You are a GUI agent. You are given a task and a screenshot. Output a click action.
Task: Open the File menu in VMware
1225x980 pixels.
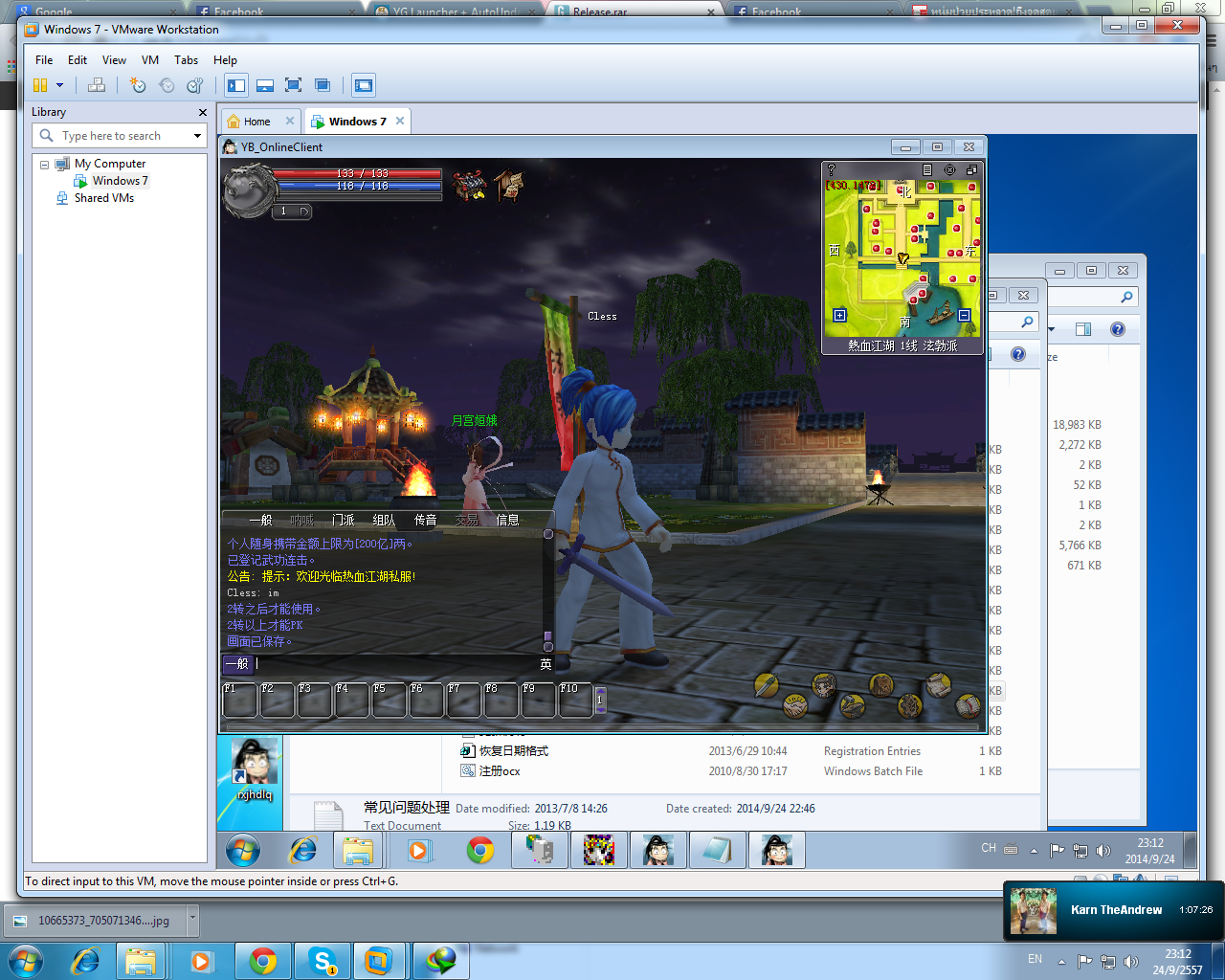pyautogui.click(x=44, y=59)
